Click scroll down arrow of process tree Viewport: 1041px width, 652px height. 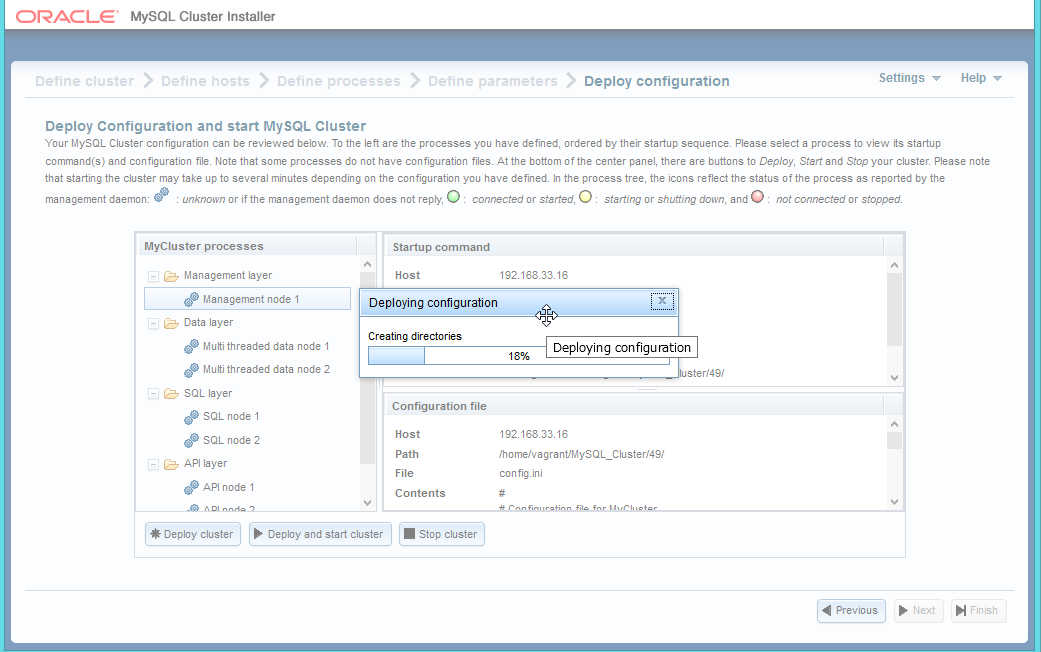367,503
